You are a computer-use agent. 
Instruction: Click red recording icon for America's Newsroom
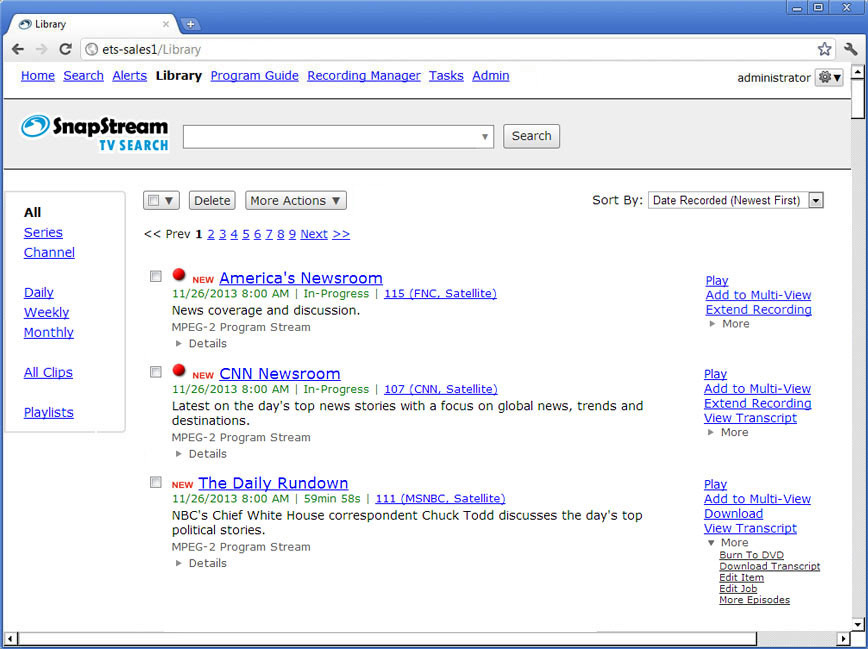tap(179, 275)
